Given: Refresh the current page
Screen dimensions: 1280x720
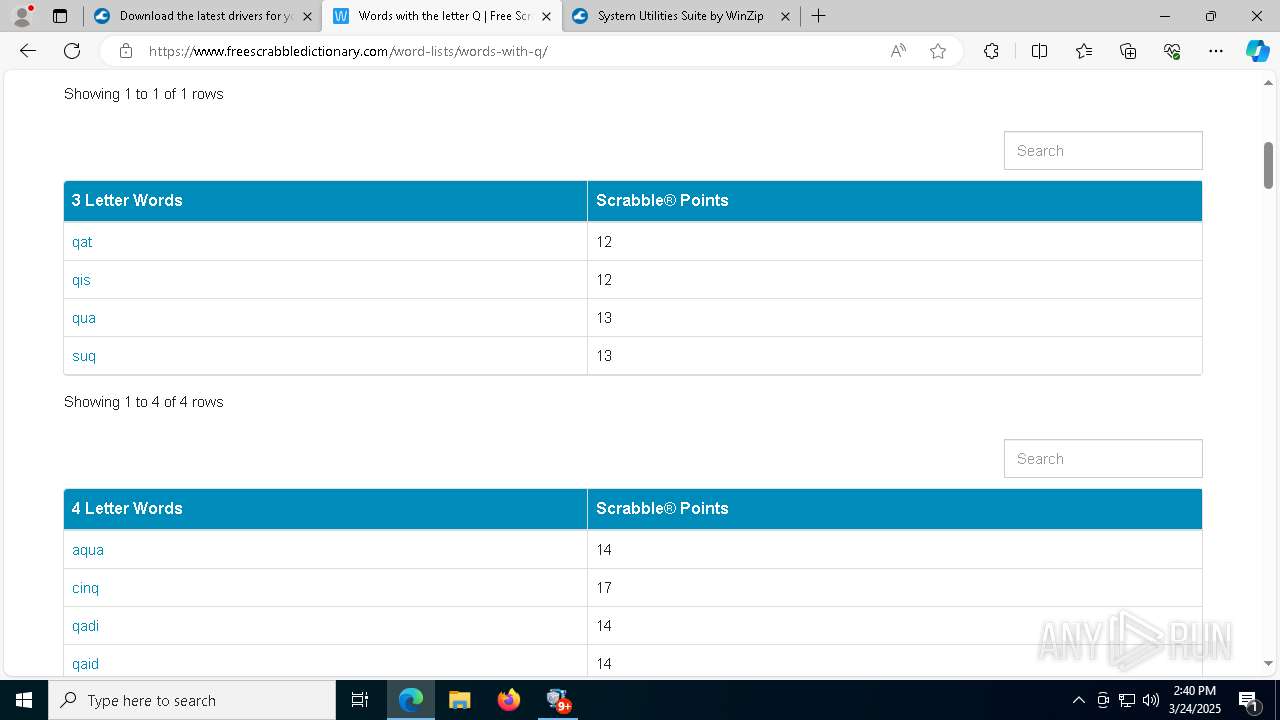Looking at the screenshot, I should [72, 51].
